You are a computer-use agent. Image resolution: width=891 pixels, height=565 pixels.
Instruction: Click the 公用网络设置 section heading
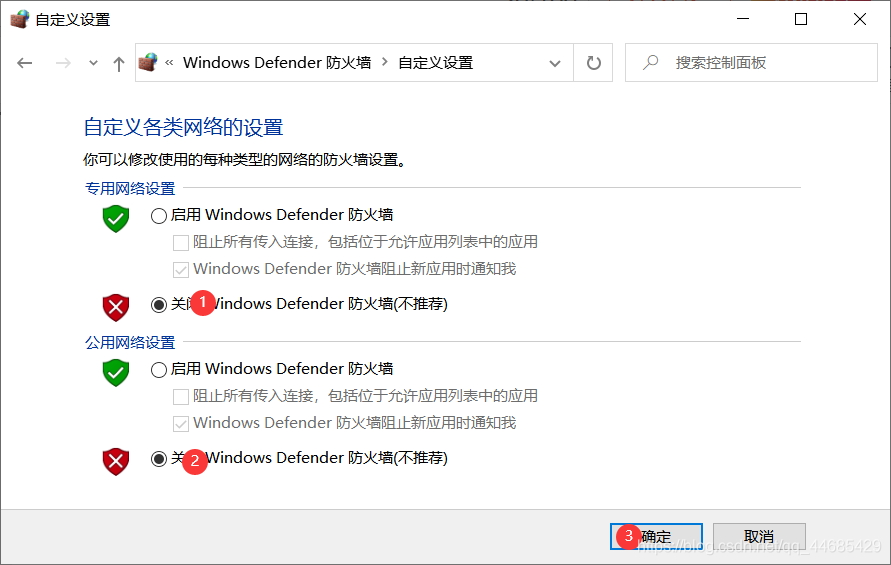point(130,342)
